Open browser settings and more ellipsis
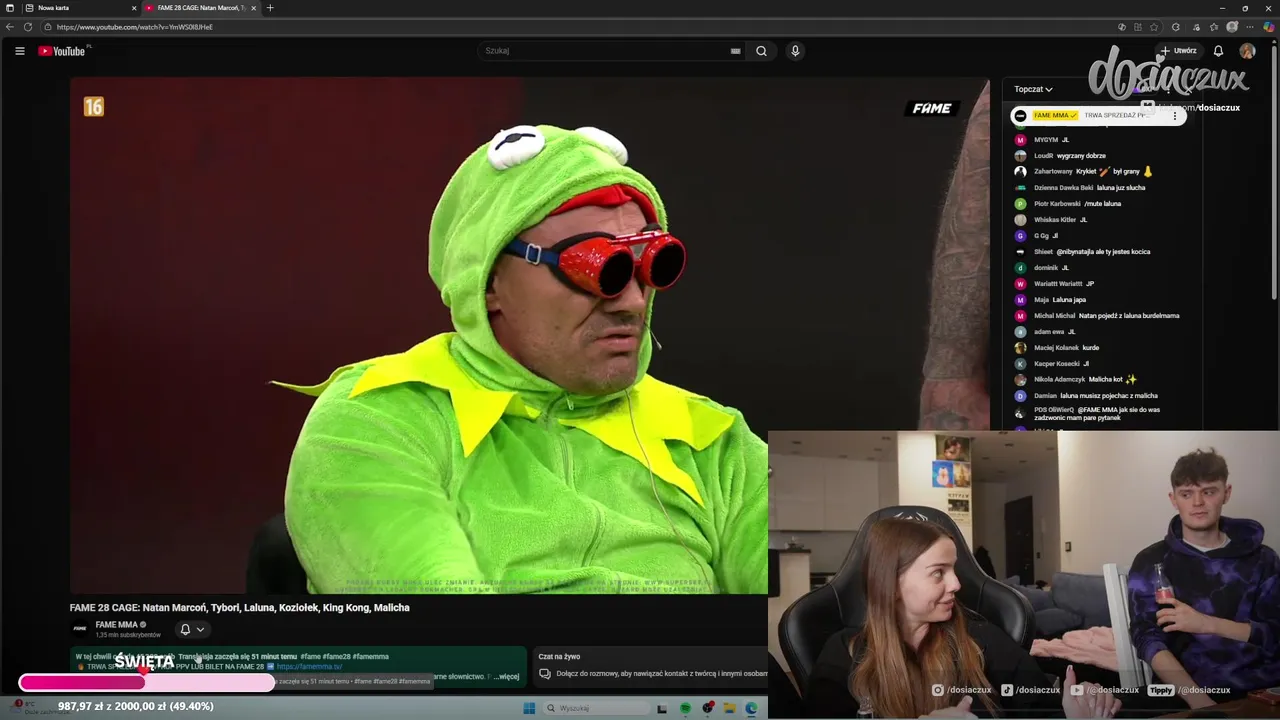1280x720 pixels. [1251, 27]
